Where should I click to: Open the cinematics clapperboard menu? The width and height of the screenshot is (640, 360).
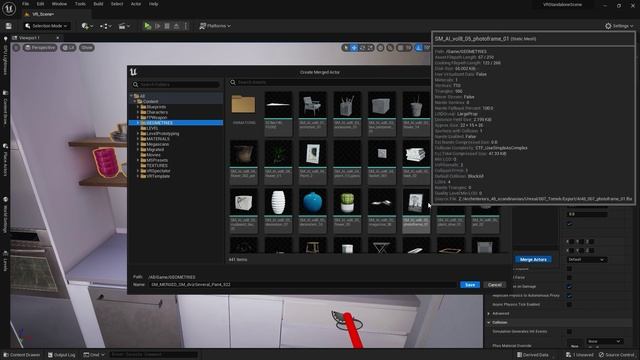(124, 26)
